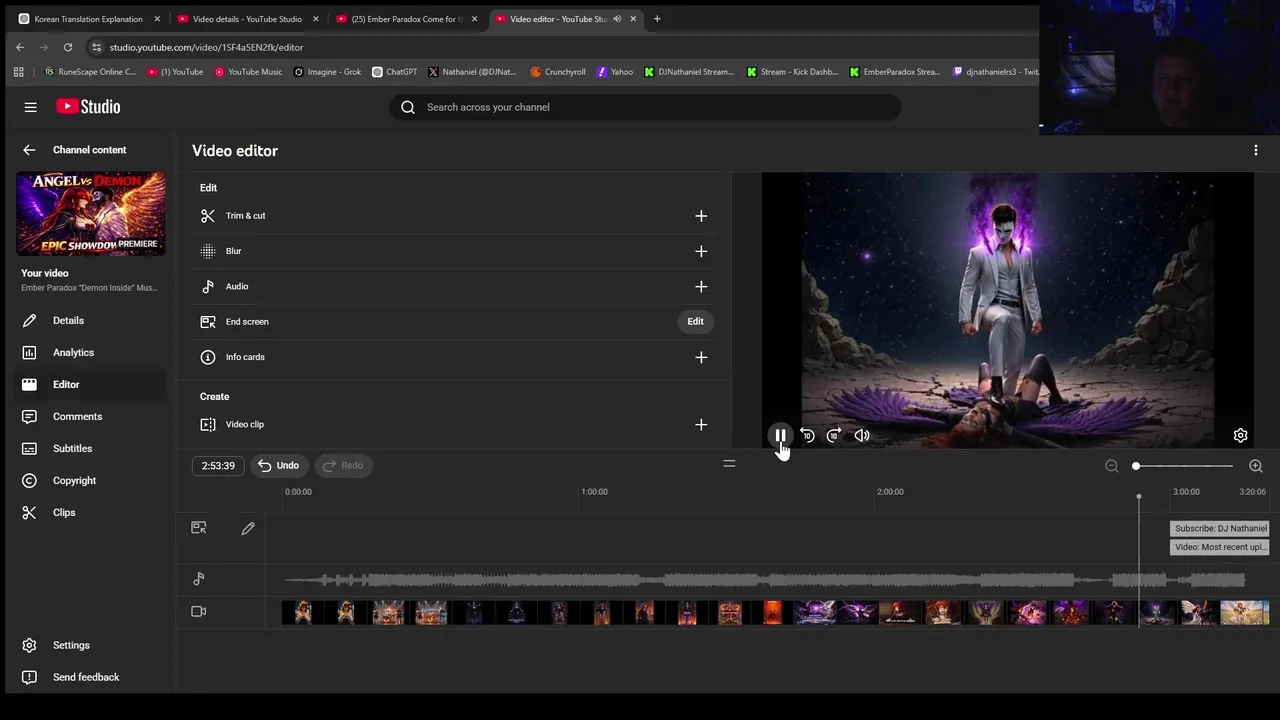Switch to Ember Paradox browser tab
Image resolution: width=1280 pixels, height=720 pixels.
406,19
